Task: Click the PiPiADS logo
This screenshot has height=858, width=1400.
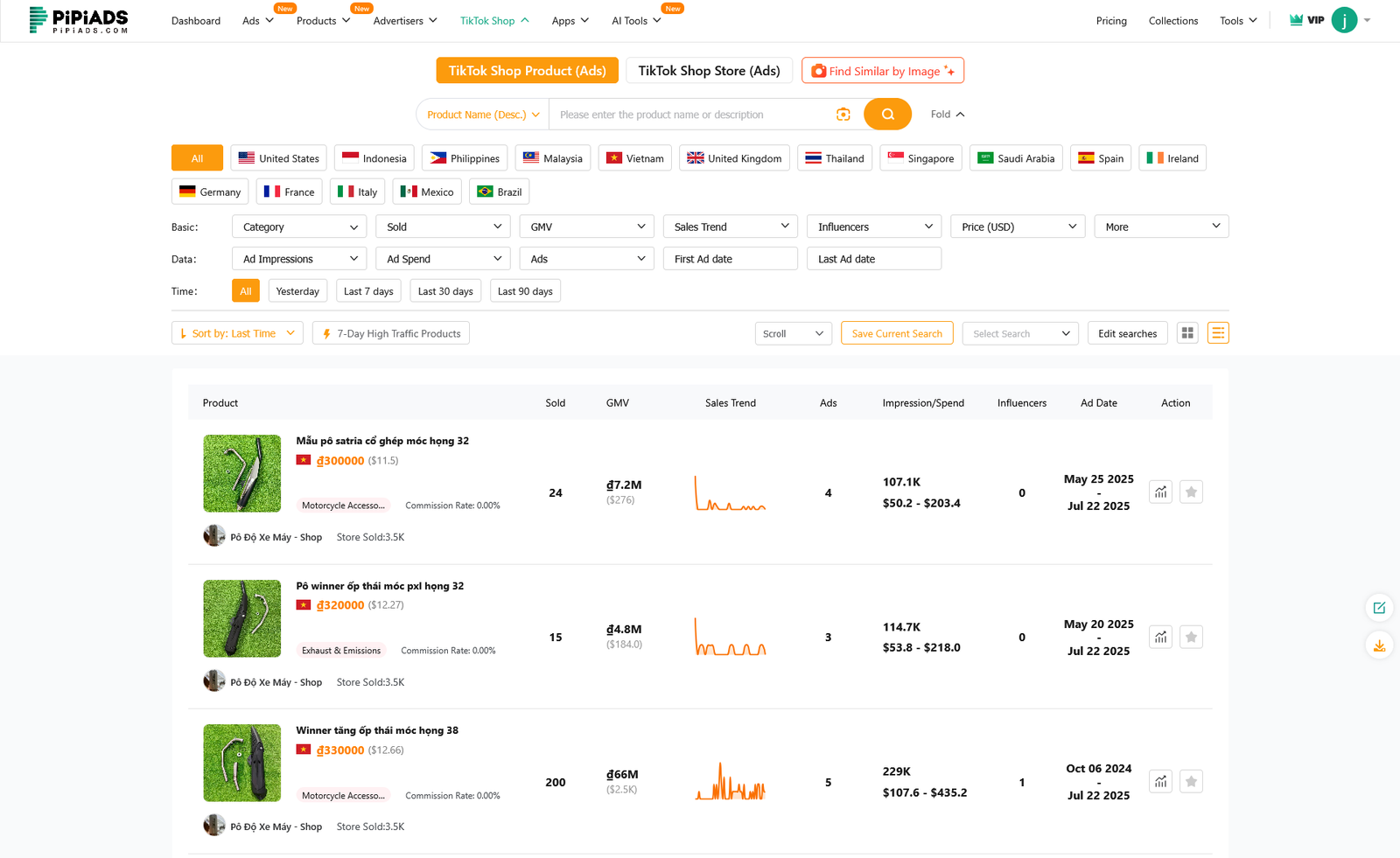Action: point(79,20)
